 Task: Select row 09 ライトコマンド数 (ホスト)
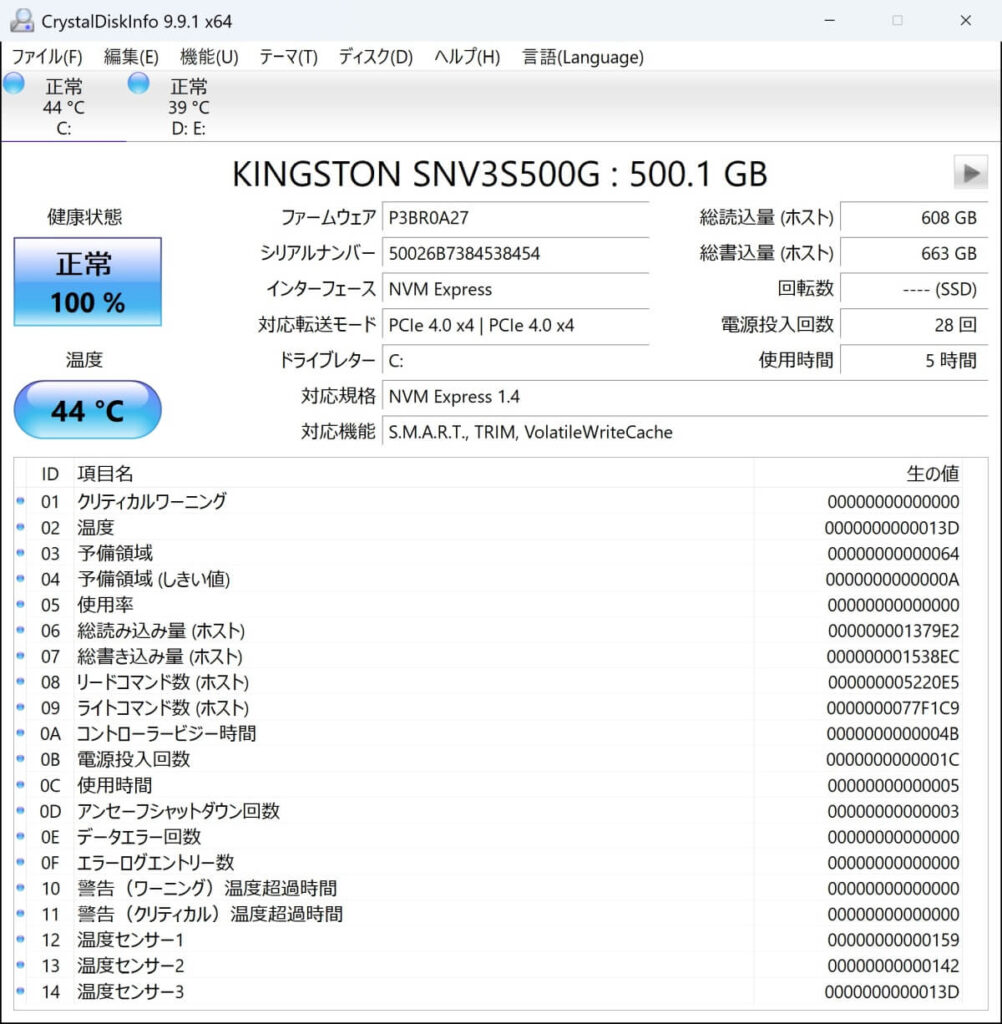coord(488,708)
